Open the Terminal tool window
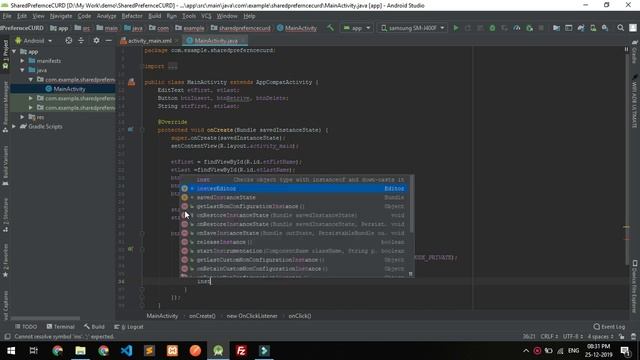The height and width of the screenshot is (360, 640). (60, 327)
